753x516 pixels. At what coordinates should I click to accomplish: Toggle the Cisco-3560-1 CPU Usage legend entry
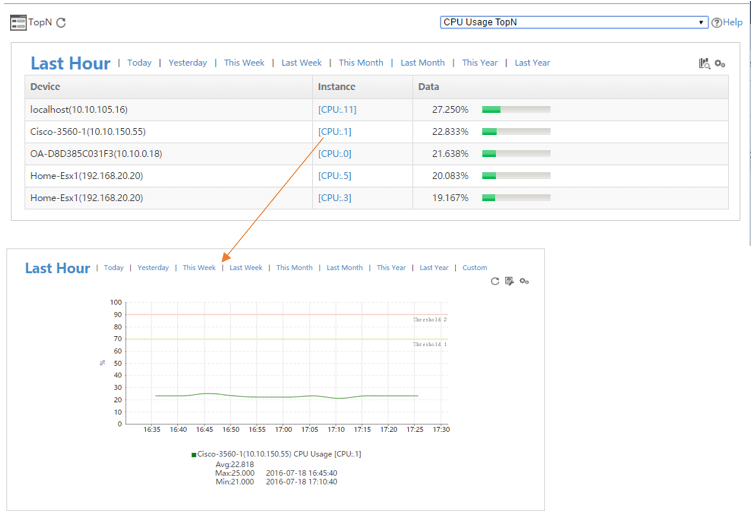(276, 453)
